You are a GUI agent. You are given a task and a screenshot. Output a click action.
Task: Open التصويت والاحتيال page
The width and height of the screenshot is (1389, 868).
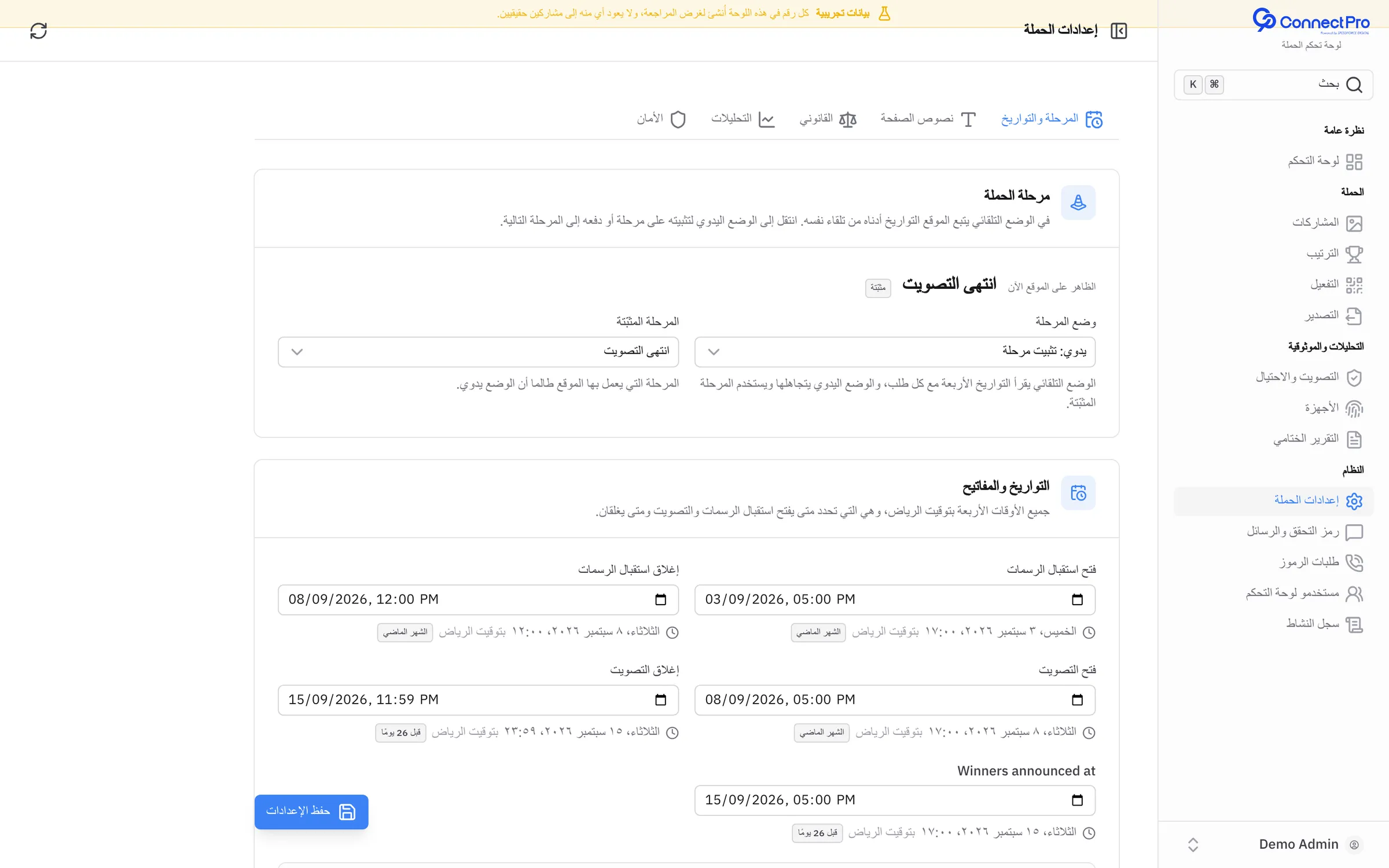1273,377
